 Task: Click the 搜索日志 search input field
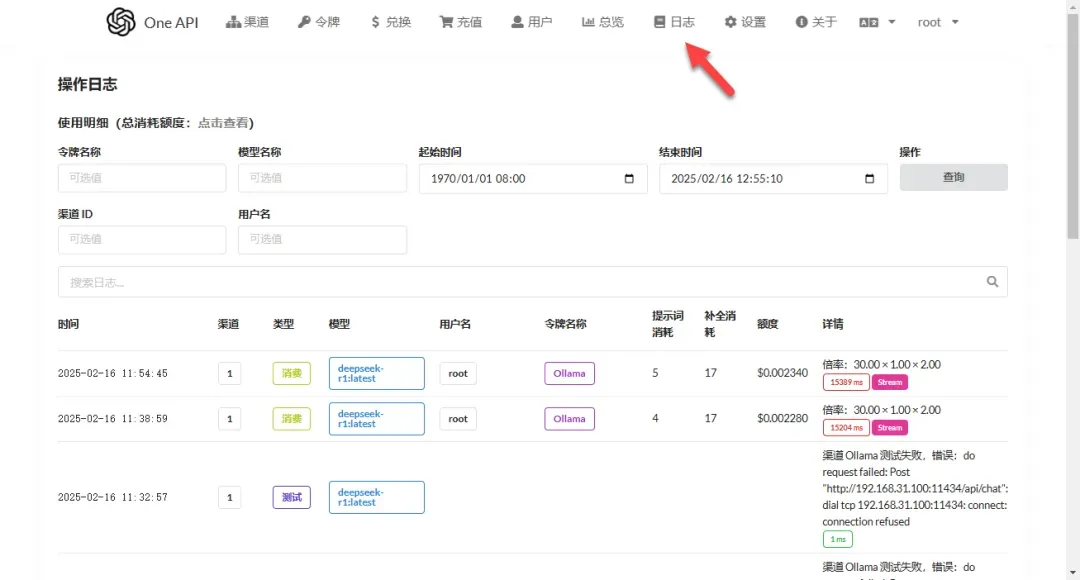pos(400,281)
